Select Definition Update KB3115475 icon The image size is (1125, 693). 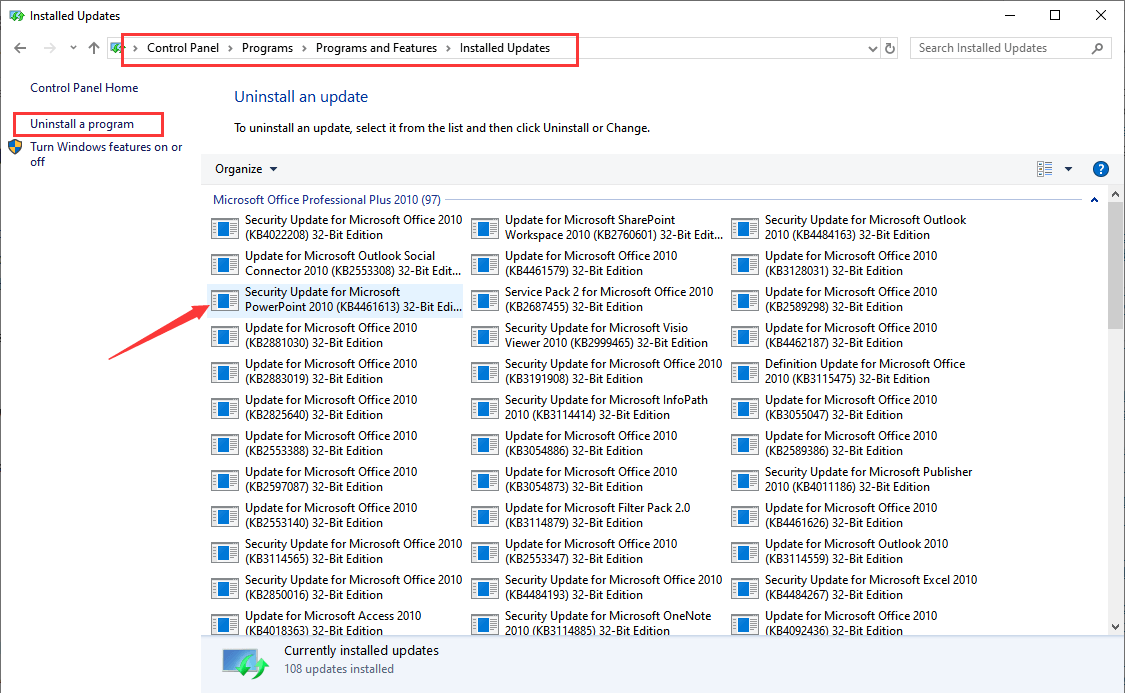744,372
